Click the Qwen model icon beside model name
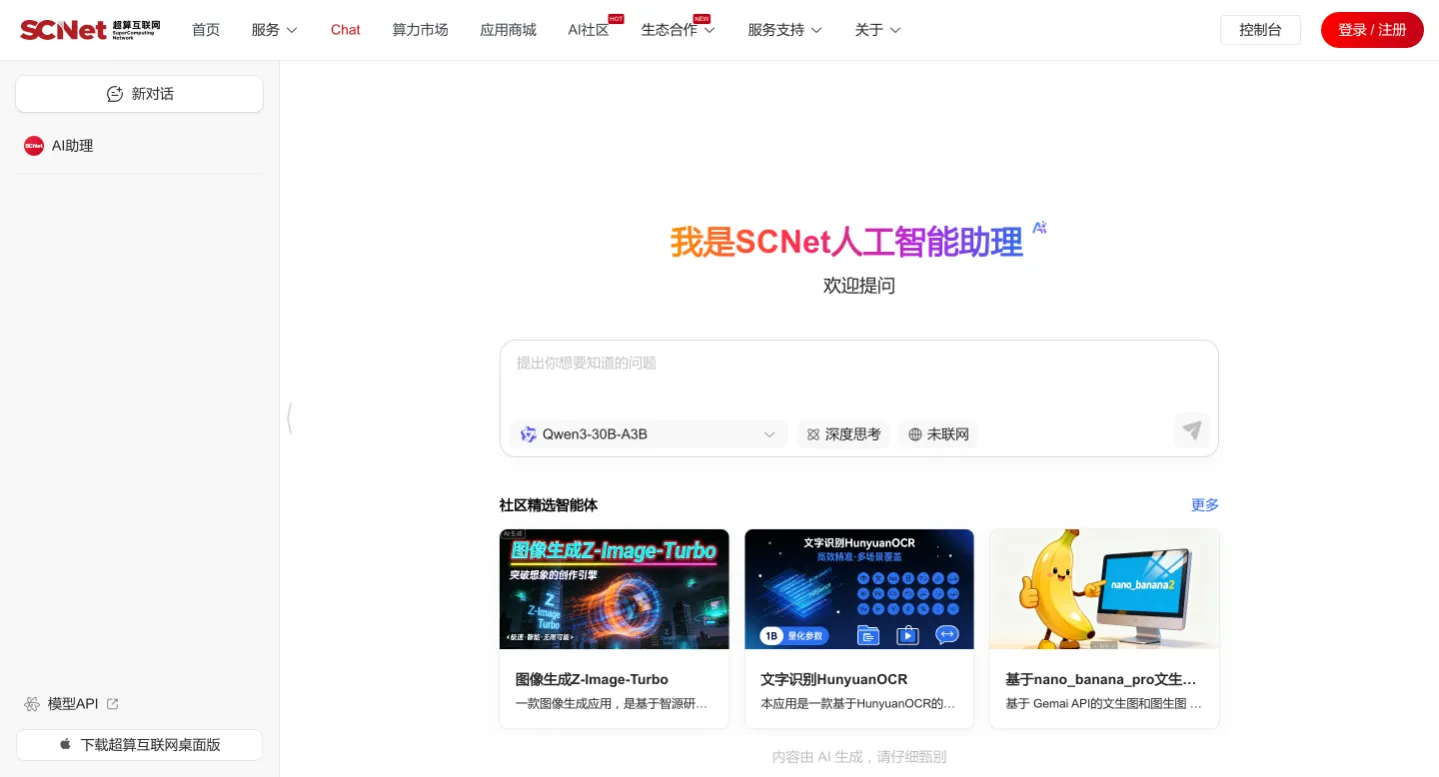 pos(528,434)
